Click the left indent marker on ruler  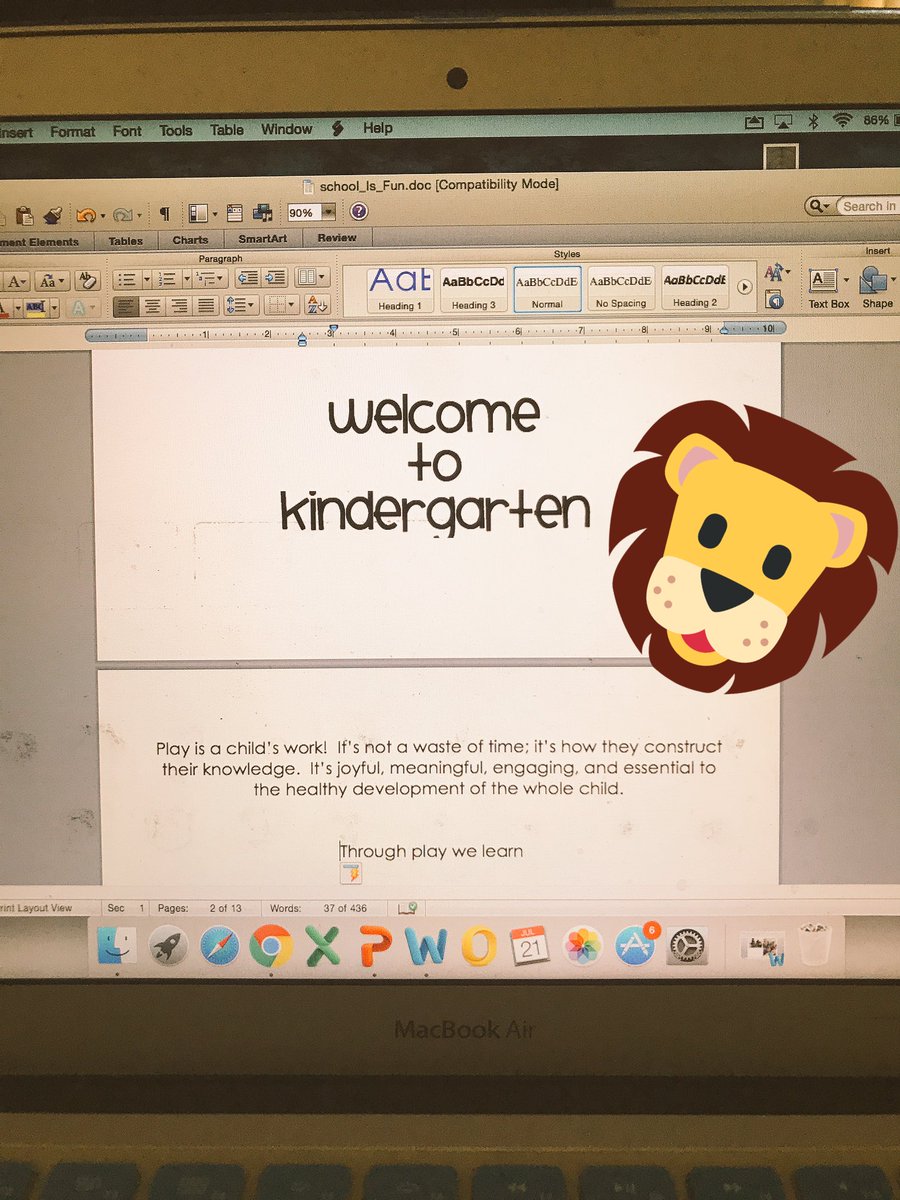coord(302,341)
